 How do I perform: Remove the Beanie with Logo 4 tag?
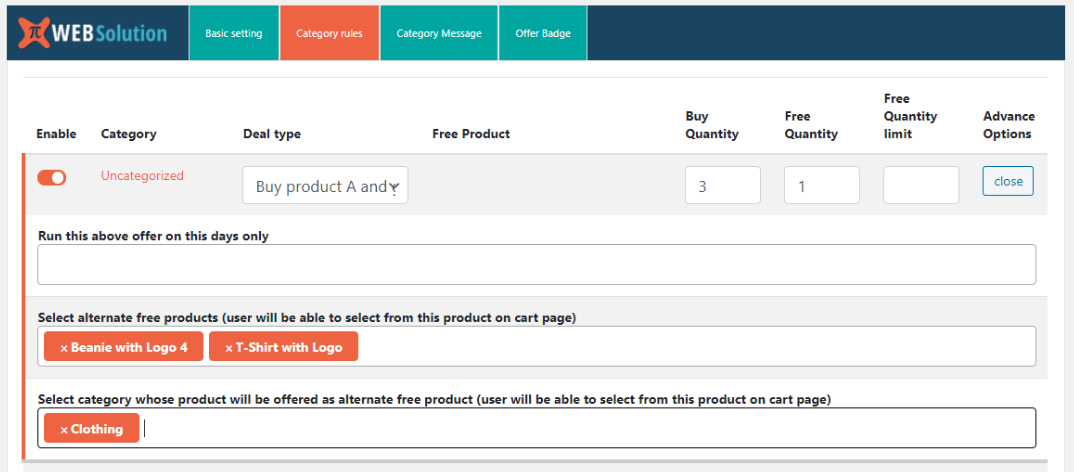[64, 348]
